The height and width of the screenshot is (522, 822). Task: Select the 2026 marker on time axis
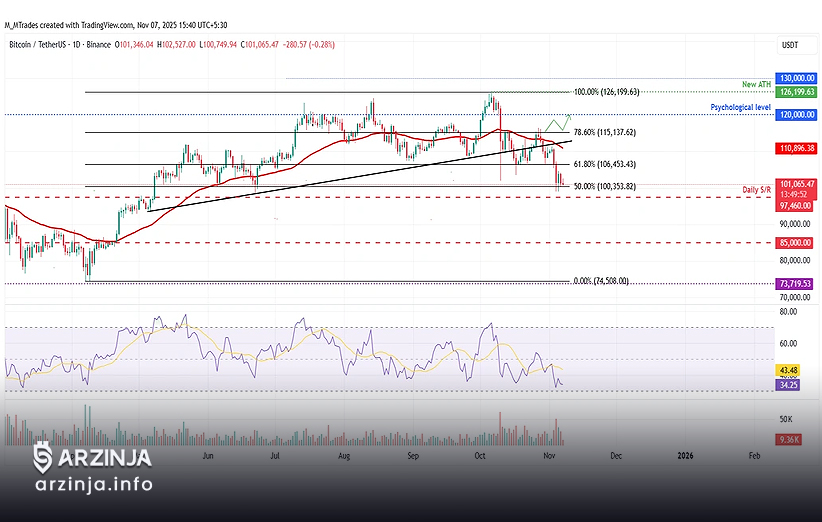[685, 455]
